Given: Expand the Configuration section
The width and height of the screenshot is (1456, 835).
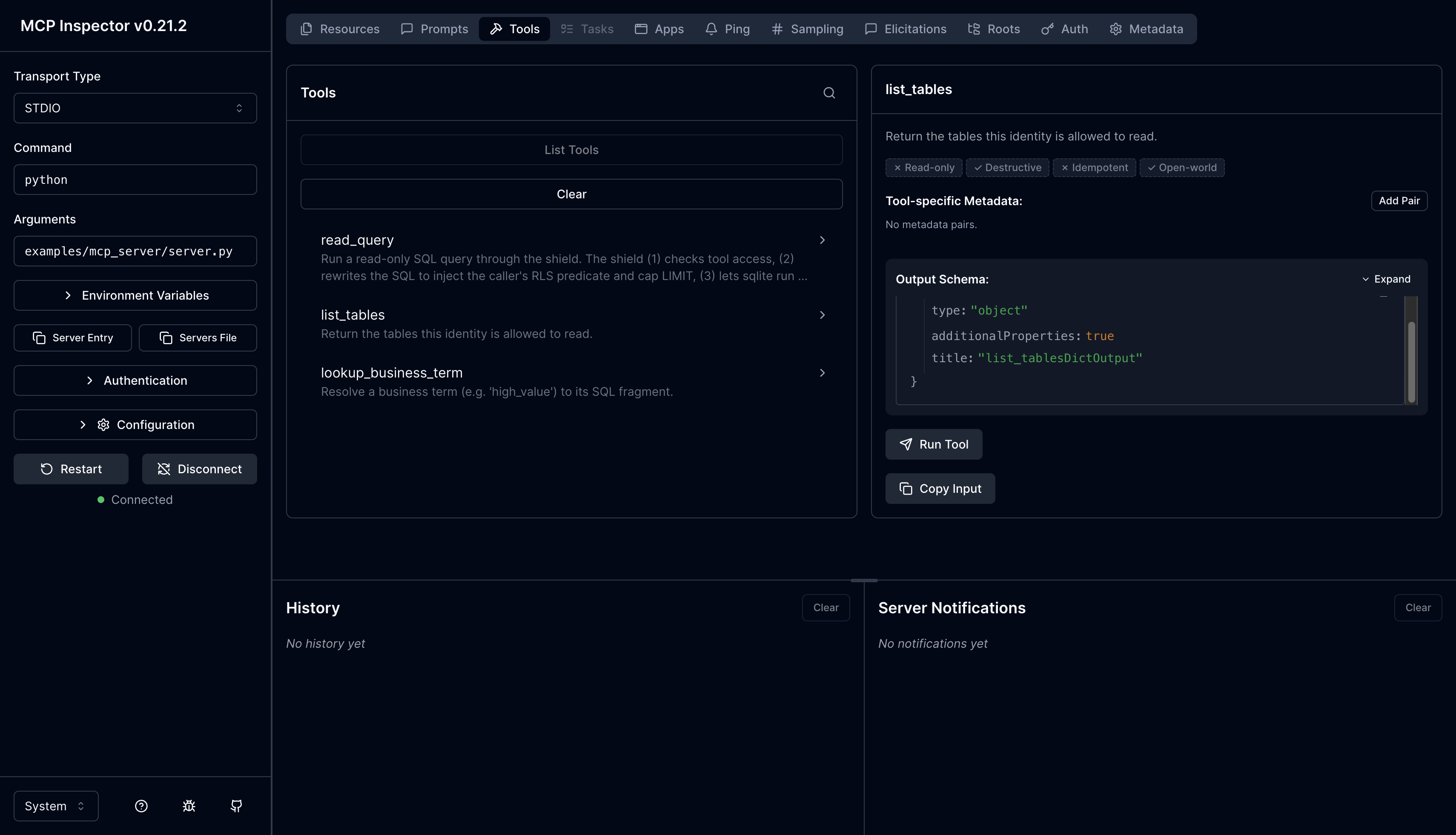Looking at the screenshot, I should (x=135, y=424).
